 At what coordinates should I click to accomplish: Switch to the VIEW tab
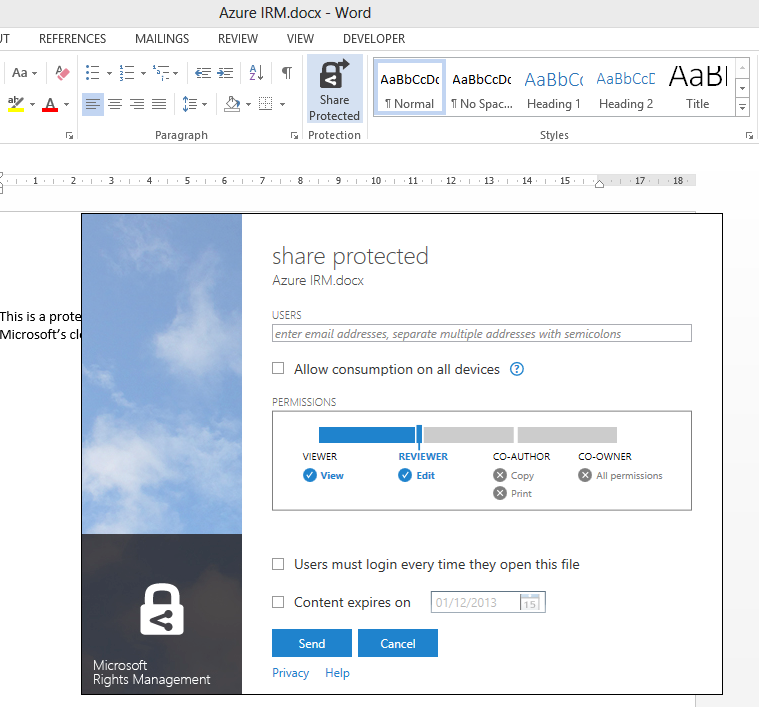[300, 39]
